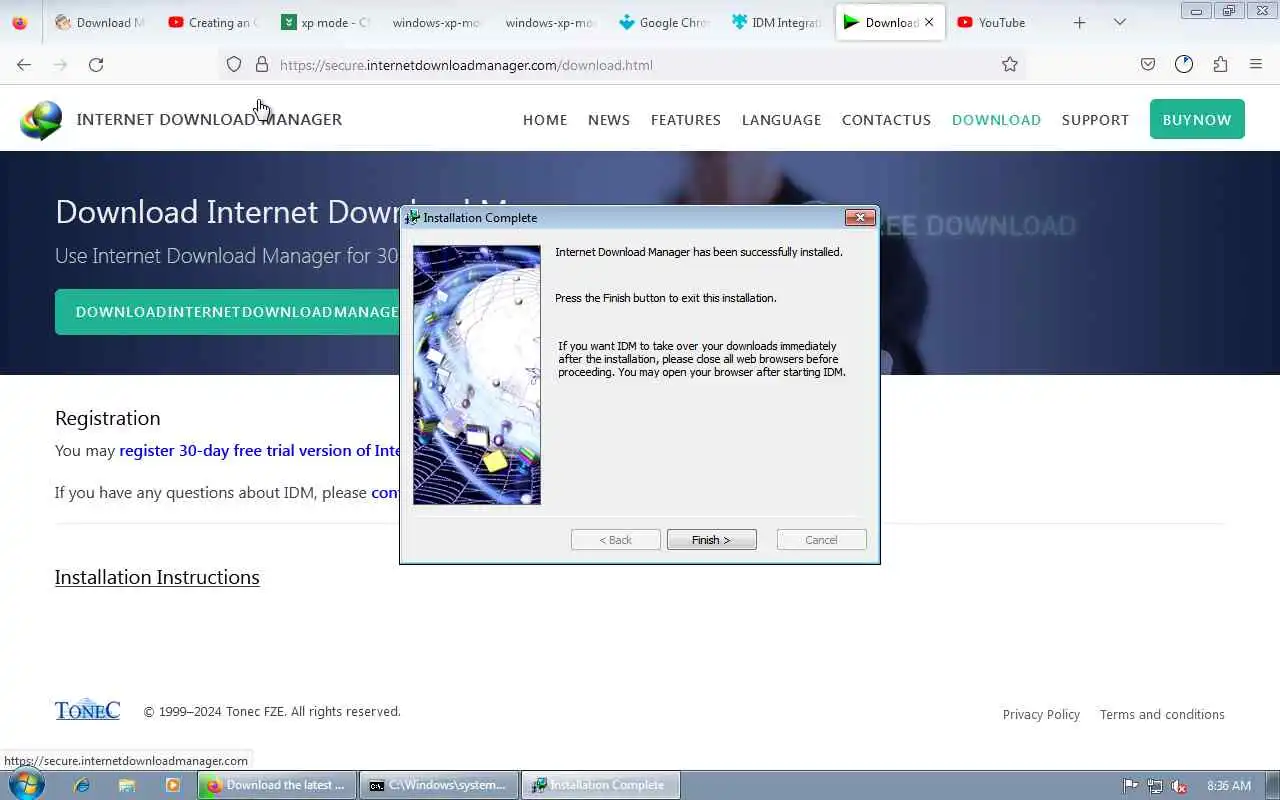1280x800 pixels.
Task: Open the extensions puzzle icon
Action: (1220, 64)
